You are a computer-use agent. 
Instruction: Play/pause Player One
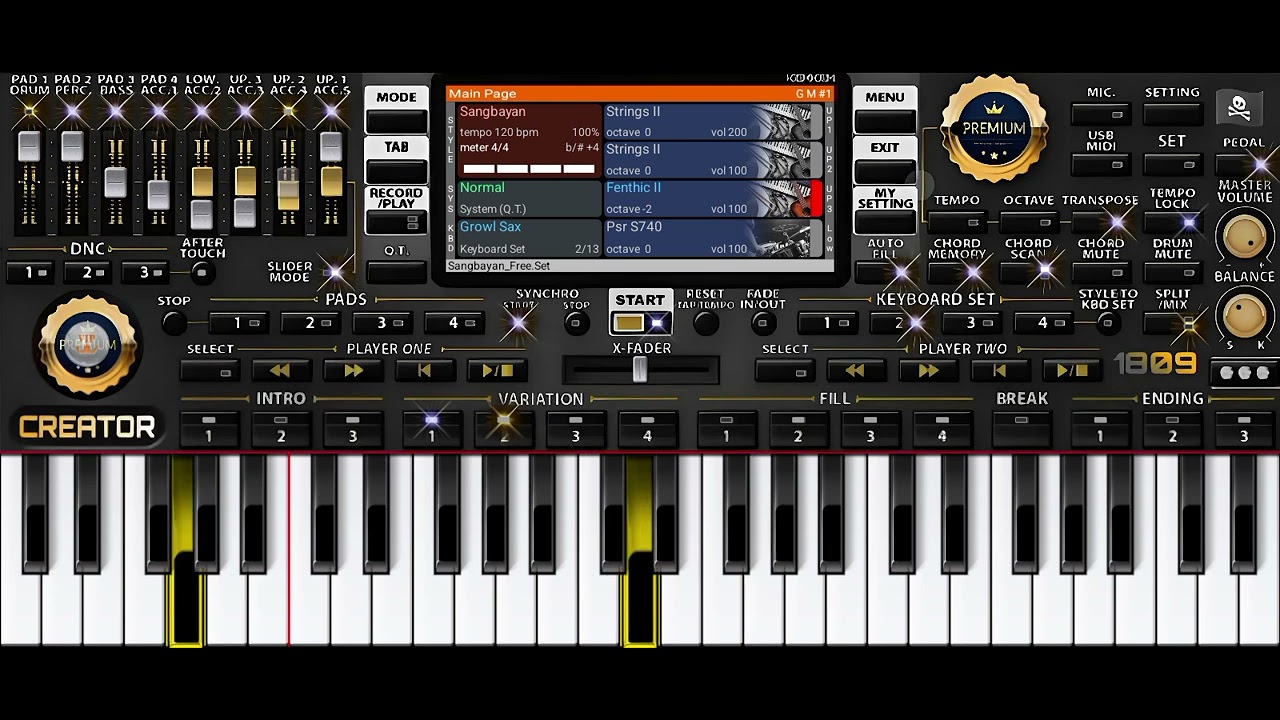497,371
